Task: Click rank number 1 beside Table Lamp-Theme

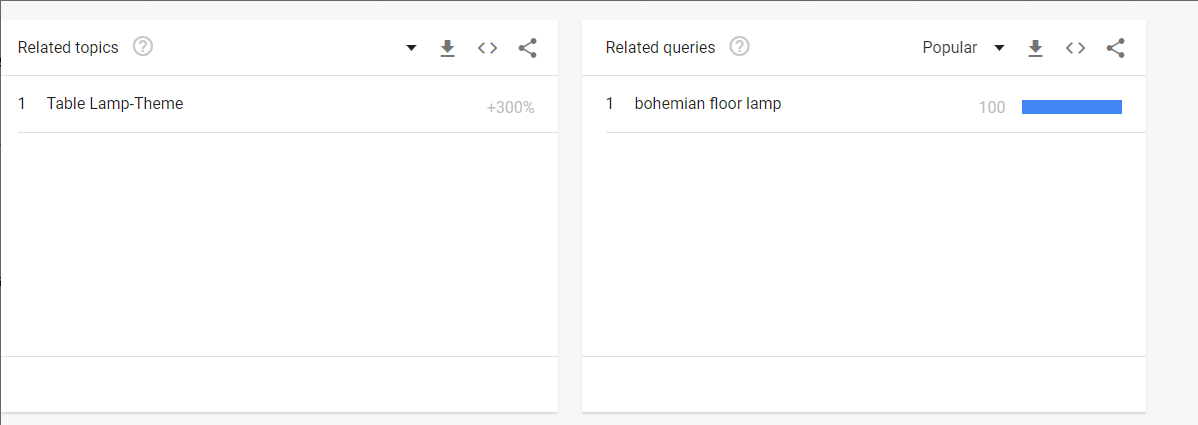Action: click(x=22, y=104)
